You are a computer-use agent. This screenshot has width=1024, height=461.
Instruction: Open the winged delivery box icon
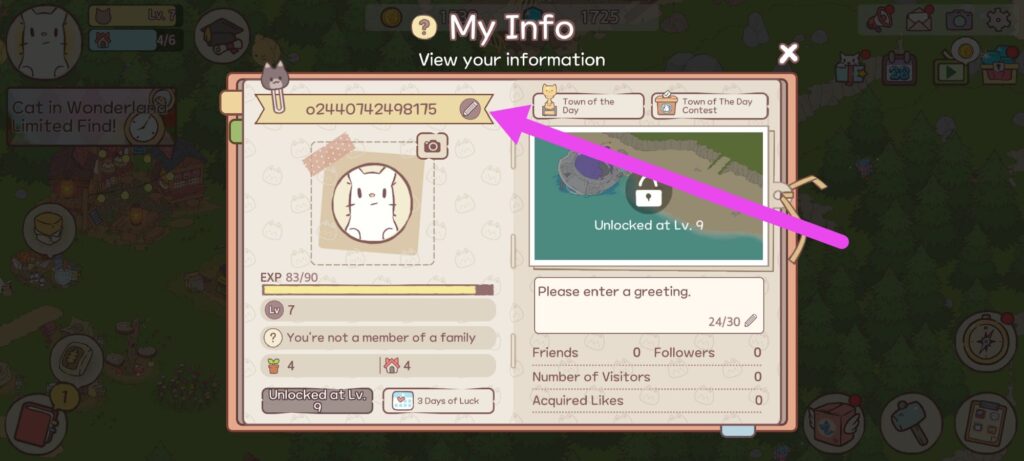(x=834, y=423)
